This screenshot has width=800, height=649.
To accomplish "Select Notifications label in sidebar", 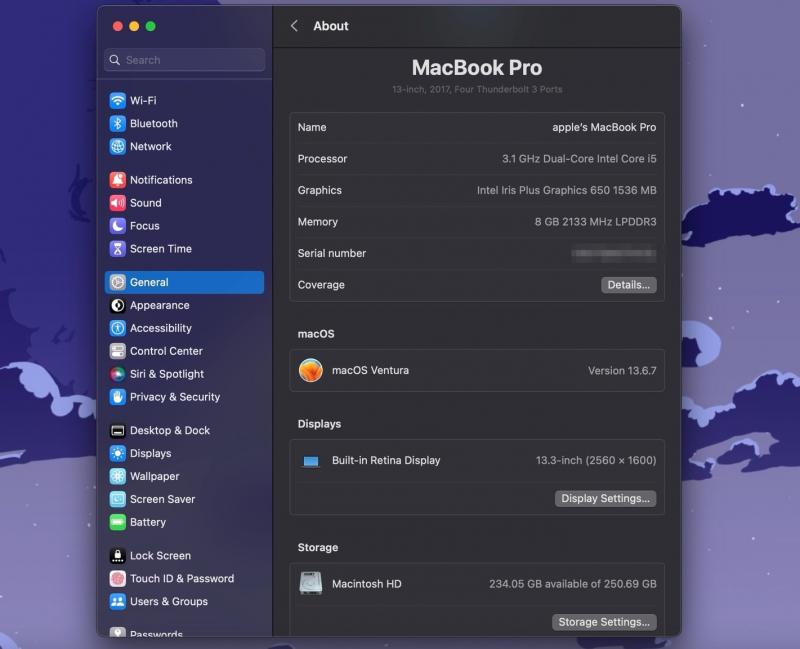I will tap(161, 180).
